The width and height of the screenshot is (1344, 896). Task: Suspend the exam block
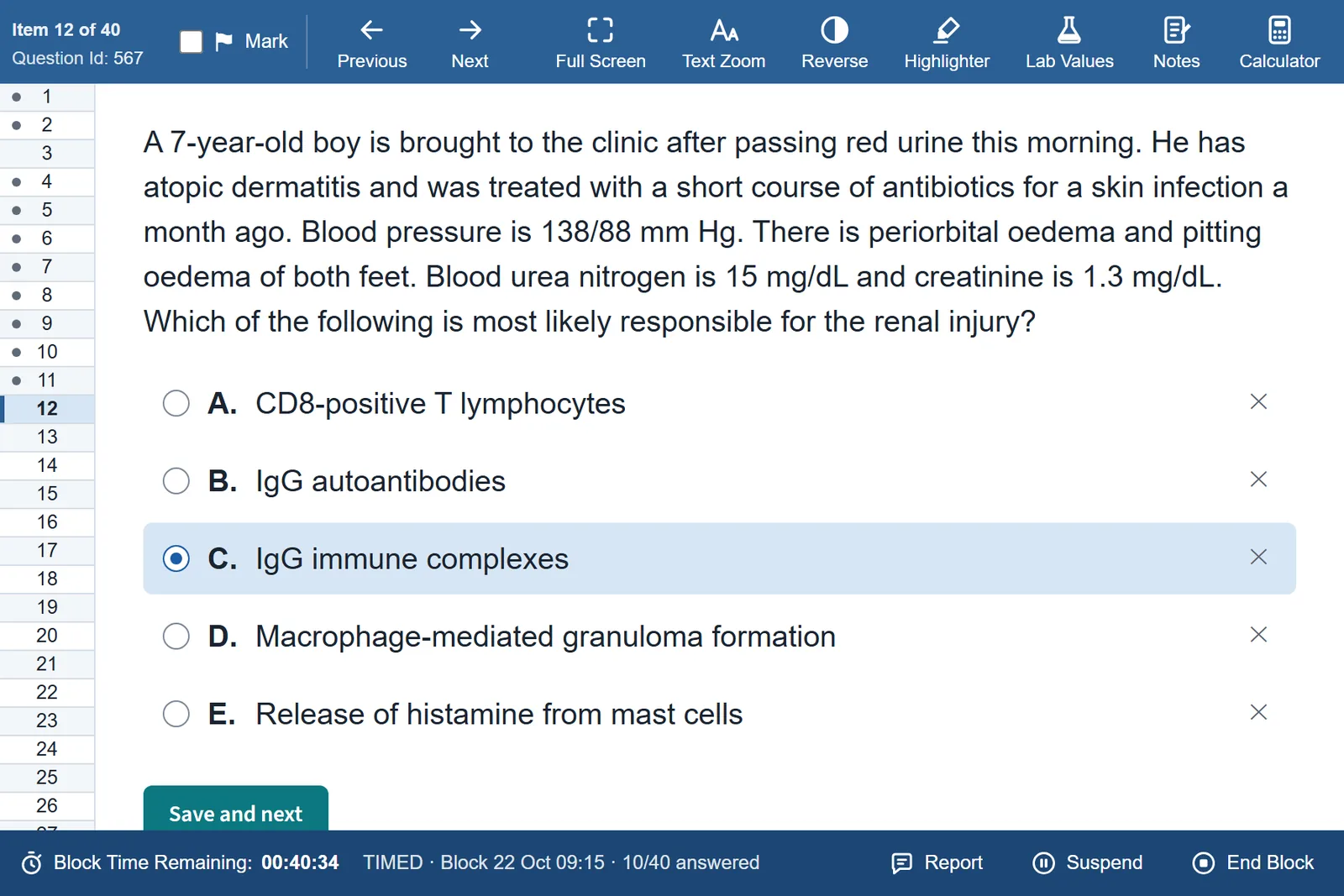1088,862
